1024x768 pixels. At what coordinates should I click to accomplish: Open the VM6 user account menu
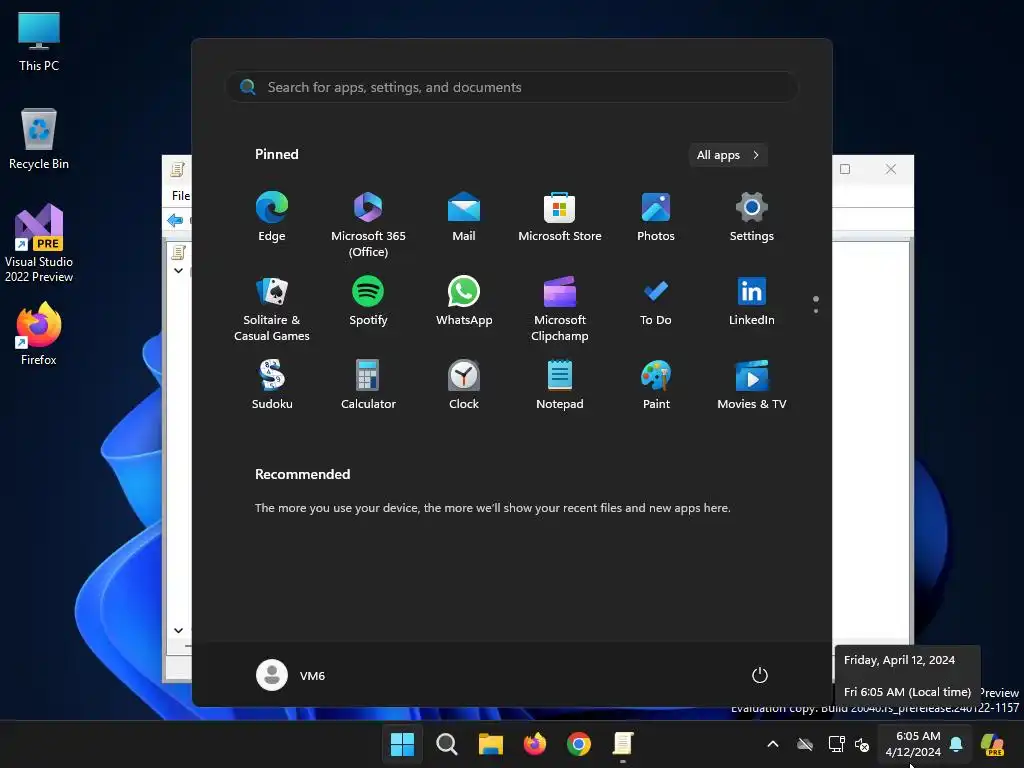click(x=291, y=675)
